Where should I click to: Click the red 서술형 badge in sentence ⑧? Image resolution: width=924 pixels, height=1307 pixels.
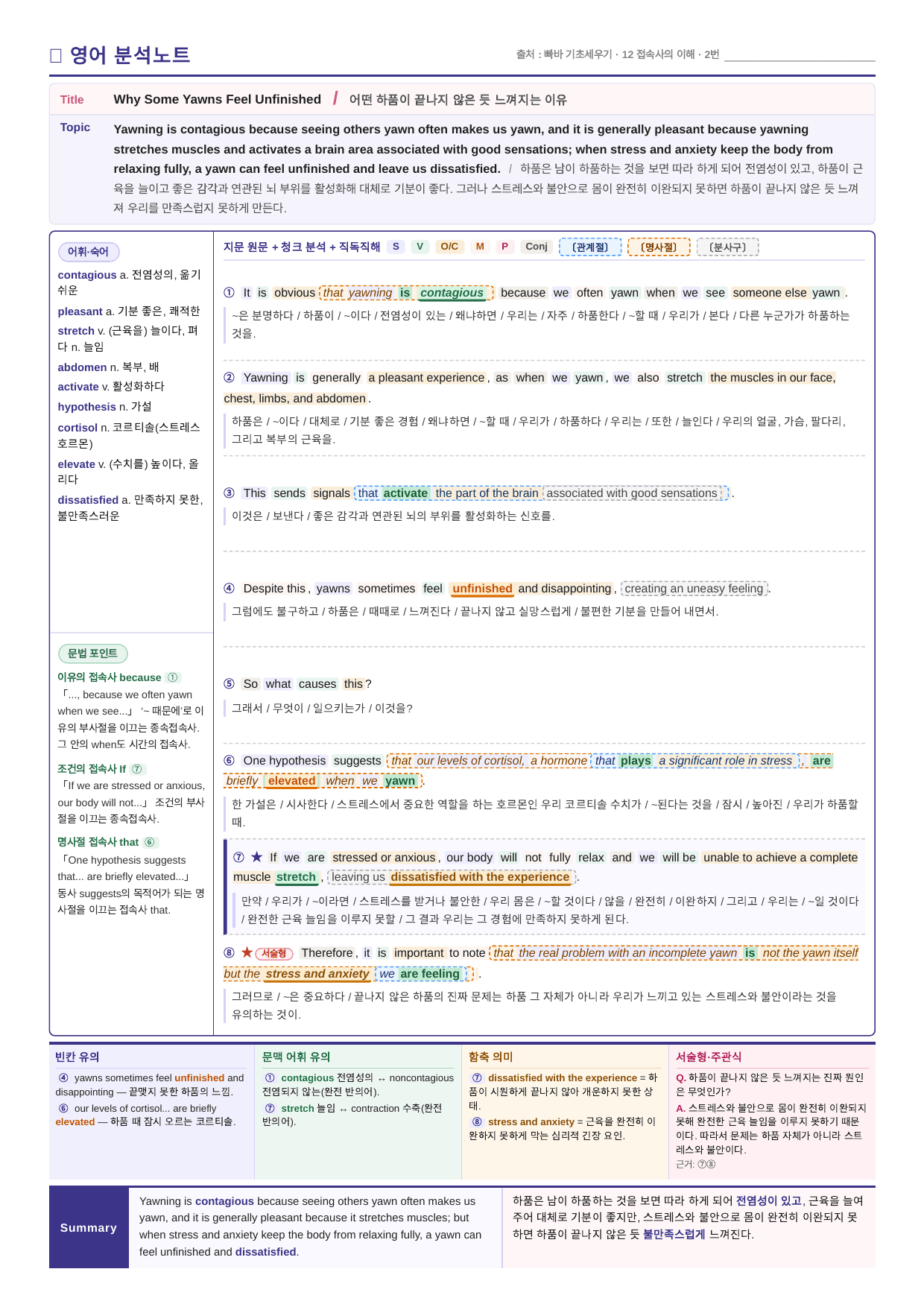274,953
